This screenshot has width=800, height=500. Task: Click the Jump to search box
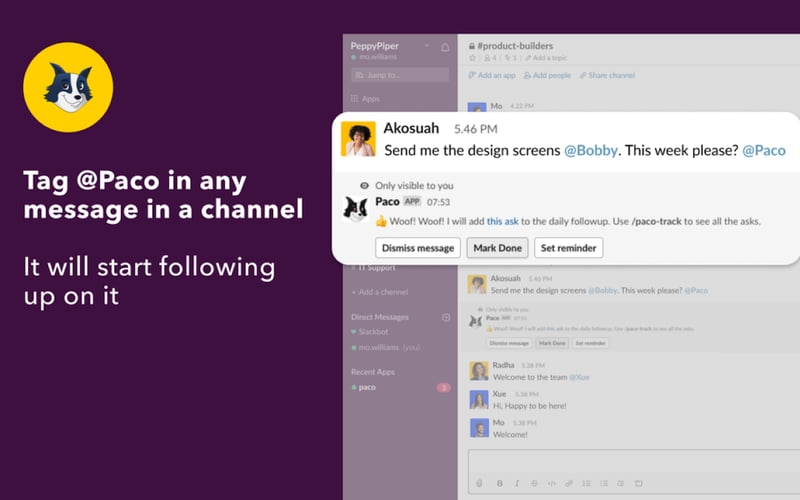click(400, 75)
